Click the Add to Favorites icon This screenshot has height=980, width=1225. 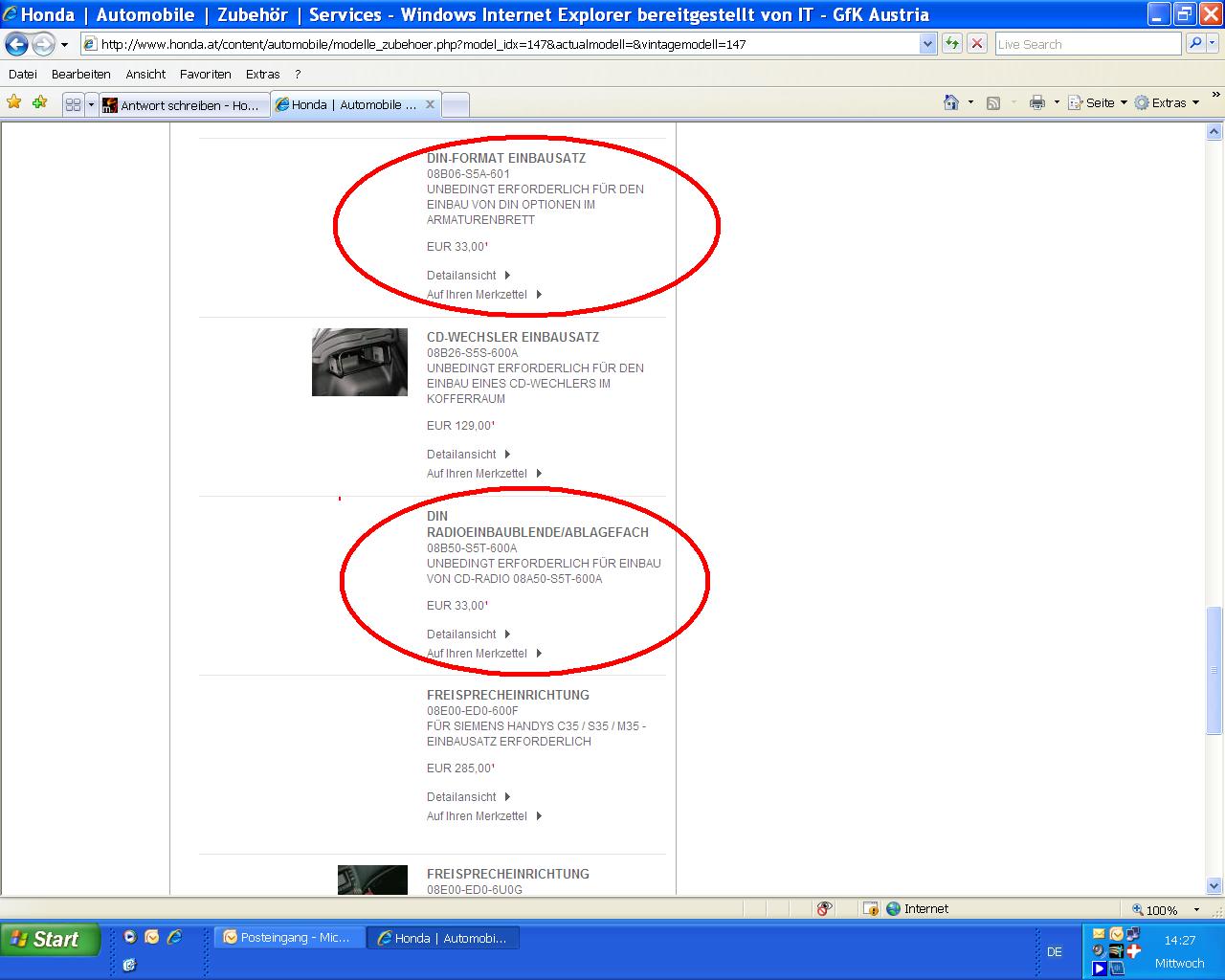pos(39,102)
